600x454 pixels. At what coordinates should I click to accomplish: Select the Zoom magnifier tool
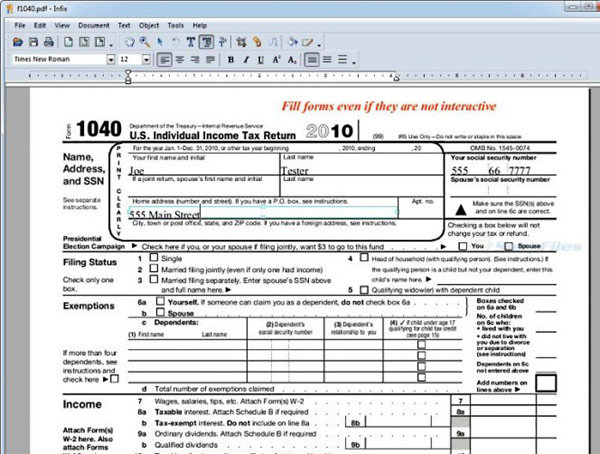coord(145,42)
